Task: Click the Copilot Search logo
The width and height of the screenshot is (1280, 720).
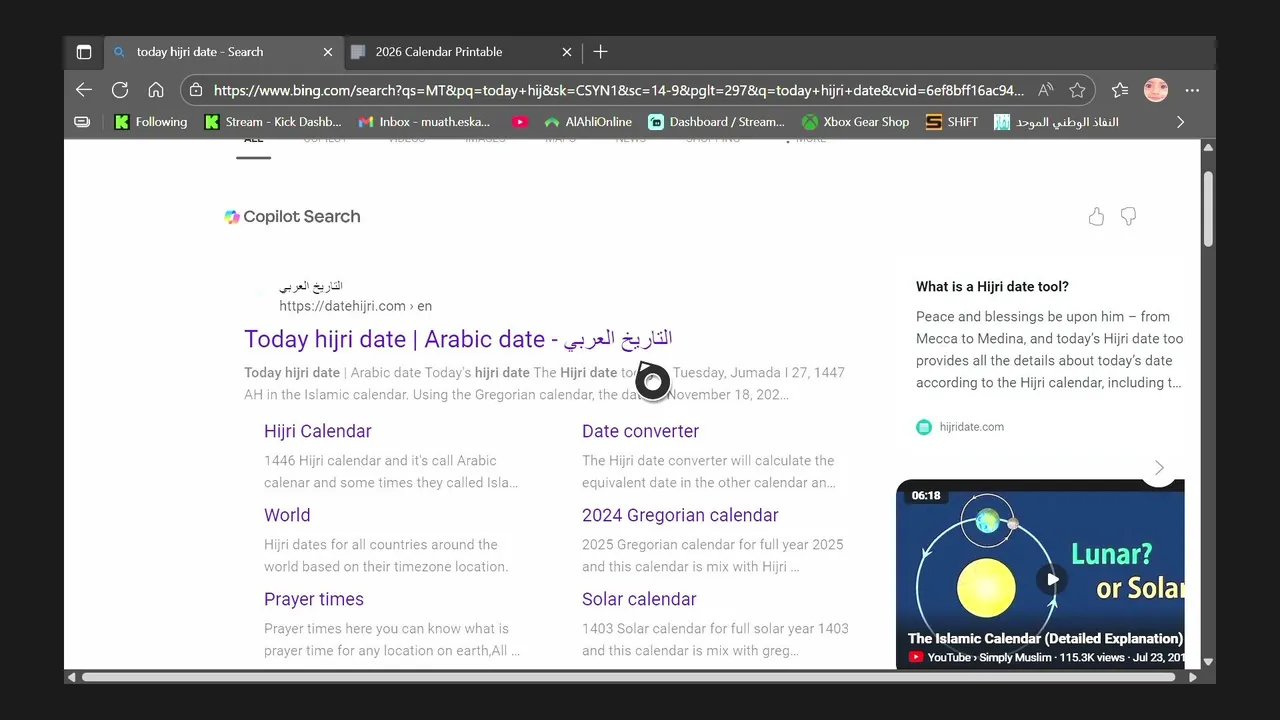Action: [x=292, y=216]
